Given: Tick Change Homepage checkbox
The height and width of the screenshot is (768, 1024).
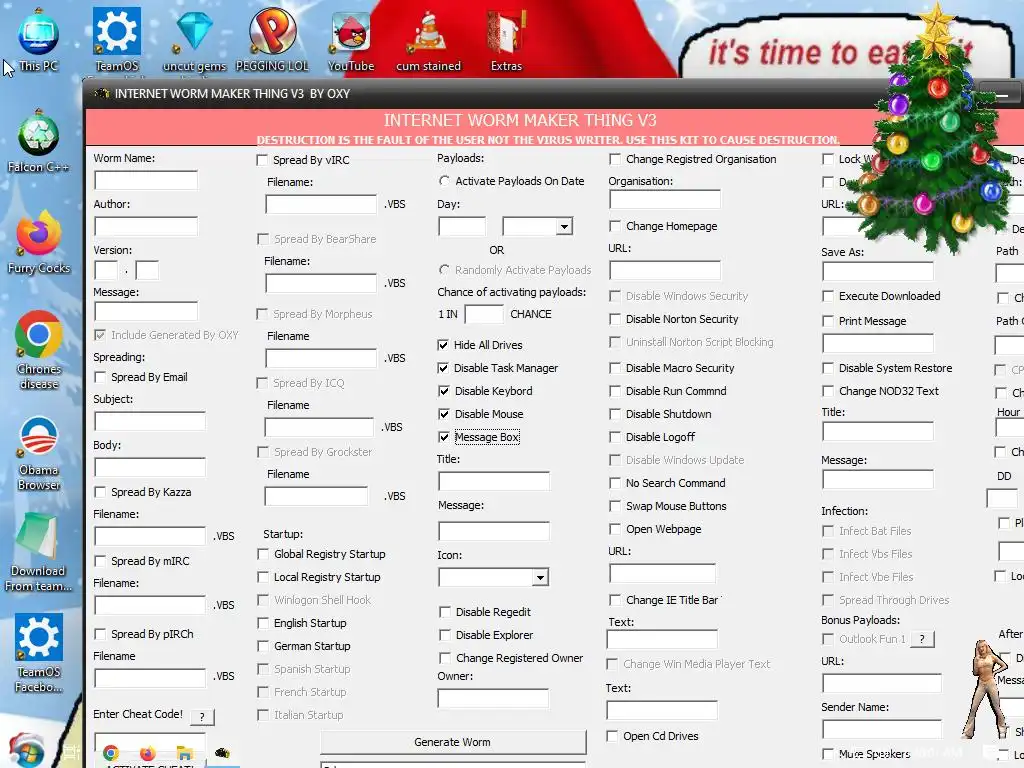Looking at the screenshot, I should tap(615, 226).
